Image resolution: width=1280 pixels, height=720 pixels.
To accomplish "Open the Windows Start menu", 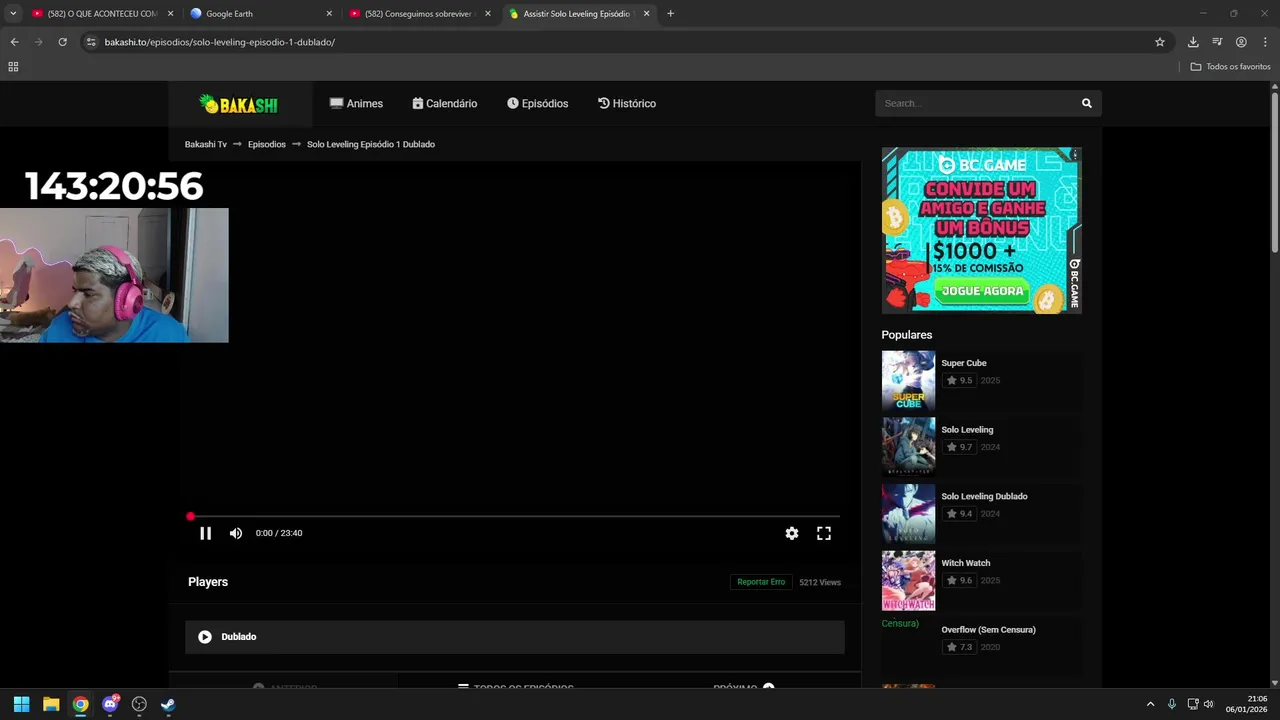I will coord(21,704).
